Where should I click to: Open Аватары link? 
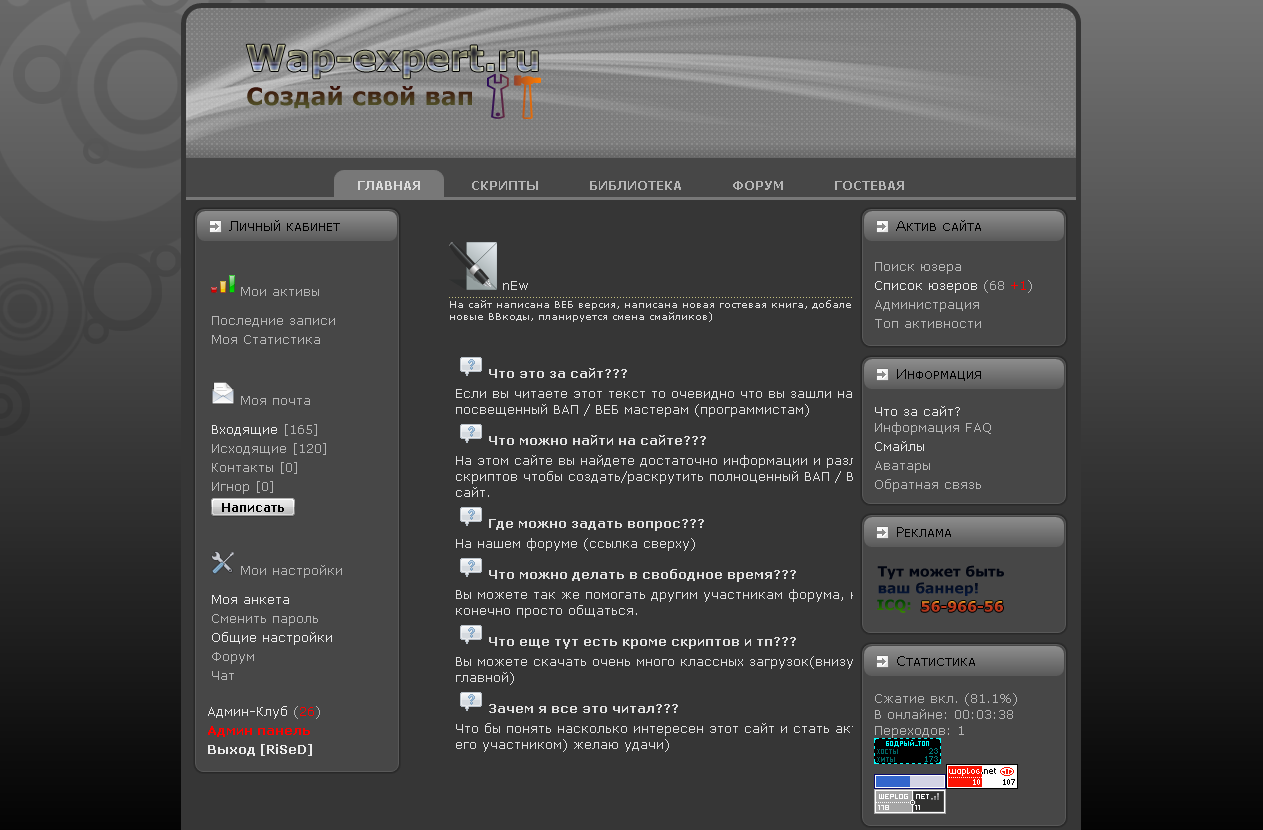pos(902,466)
